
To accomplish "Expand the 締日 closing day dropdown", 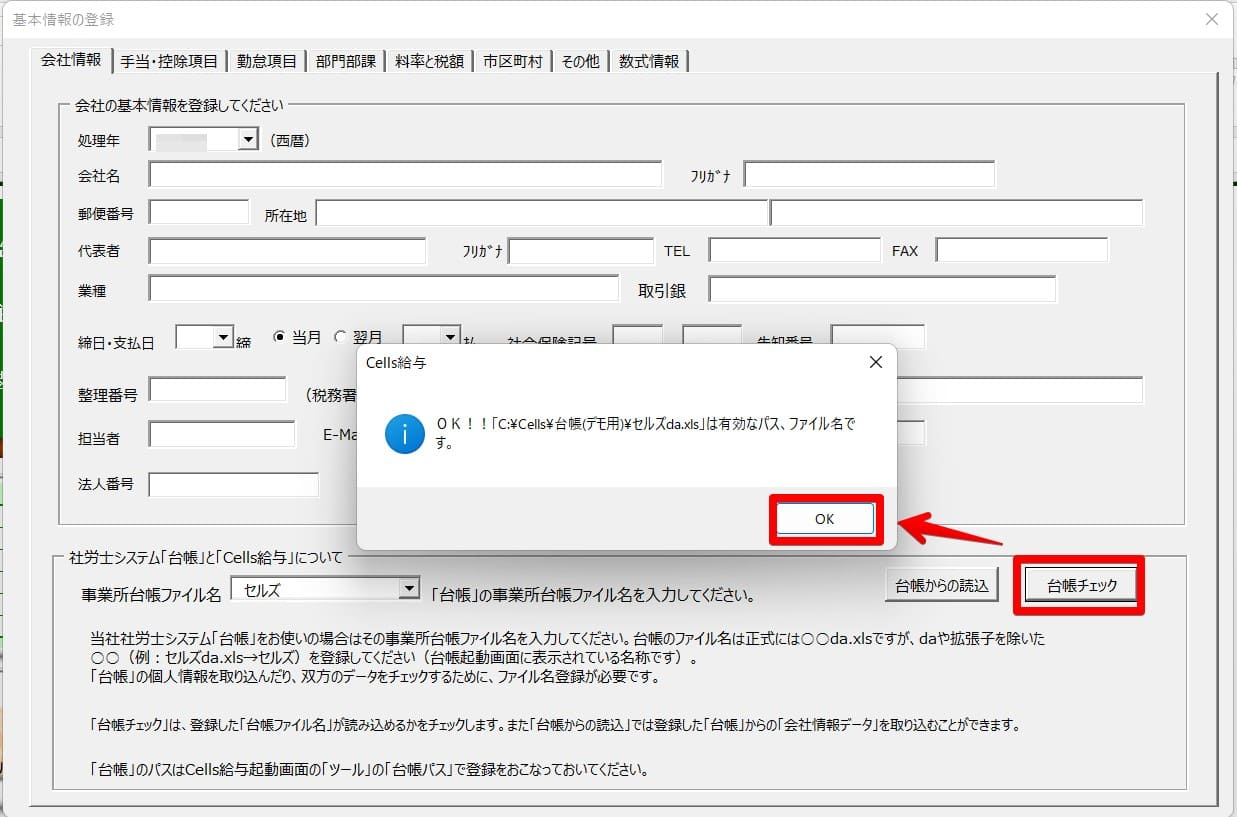I will pos(223,338).
